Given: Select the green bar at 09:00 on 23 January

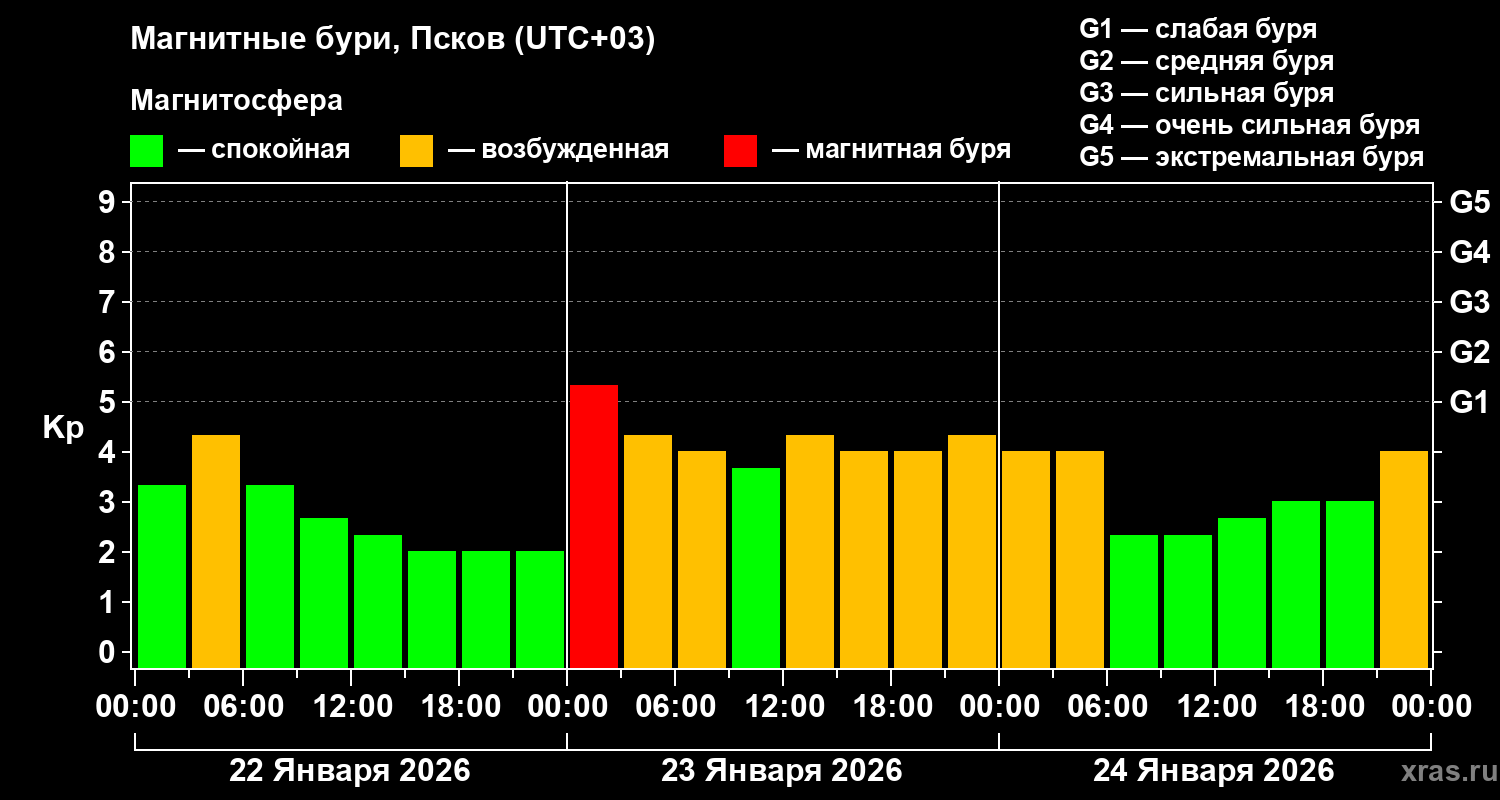Looking at the screenshot, I should point(756,567).
